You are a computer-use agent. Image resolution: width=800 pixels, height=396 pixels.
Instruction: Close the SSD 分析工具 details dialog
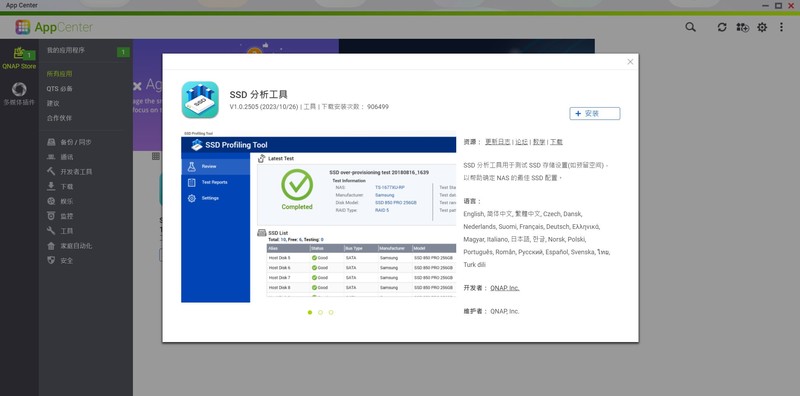coord(630,62)
